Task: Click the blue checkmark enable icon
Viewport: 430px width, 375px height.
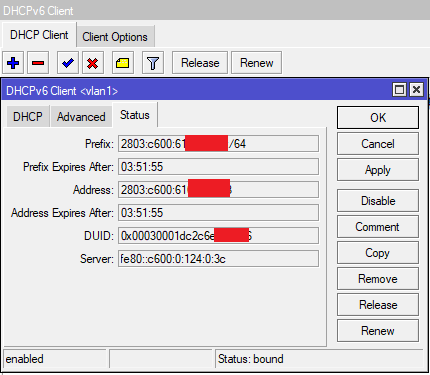Action: tap(68, 63)
